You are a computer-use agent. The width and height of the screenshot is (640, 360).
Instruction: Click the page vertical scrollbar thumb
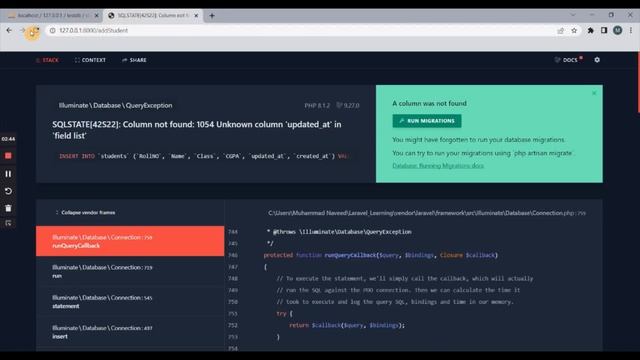coord(638,82)
